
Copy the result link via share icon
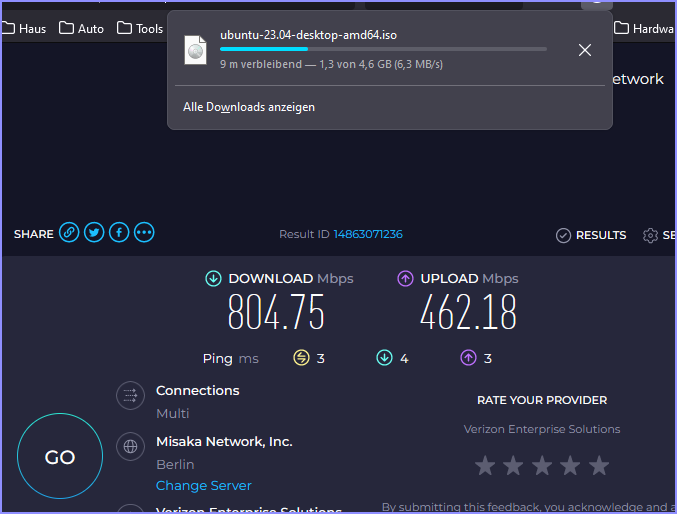pos(69,232)
